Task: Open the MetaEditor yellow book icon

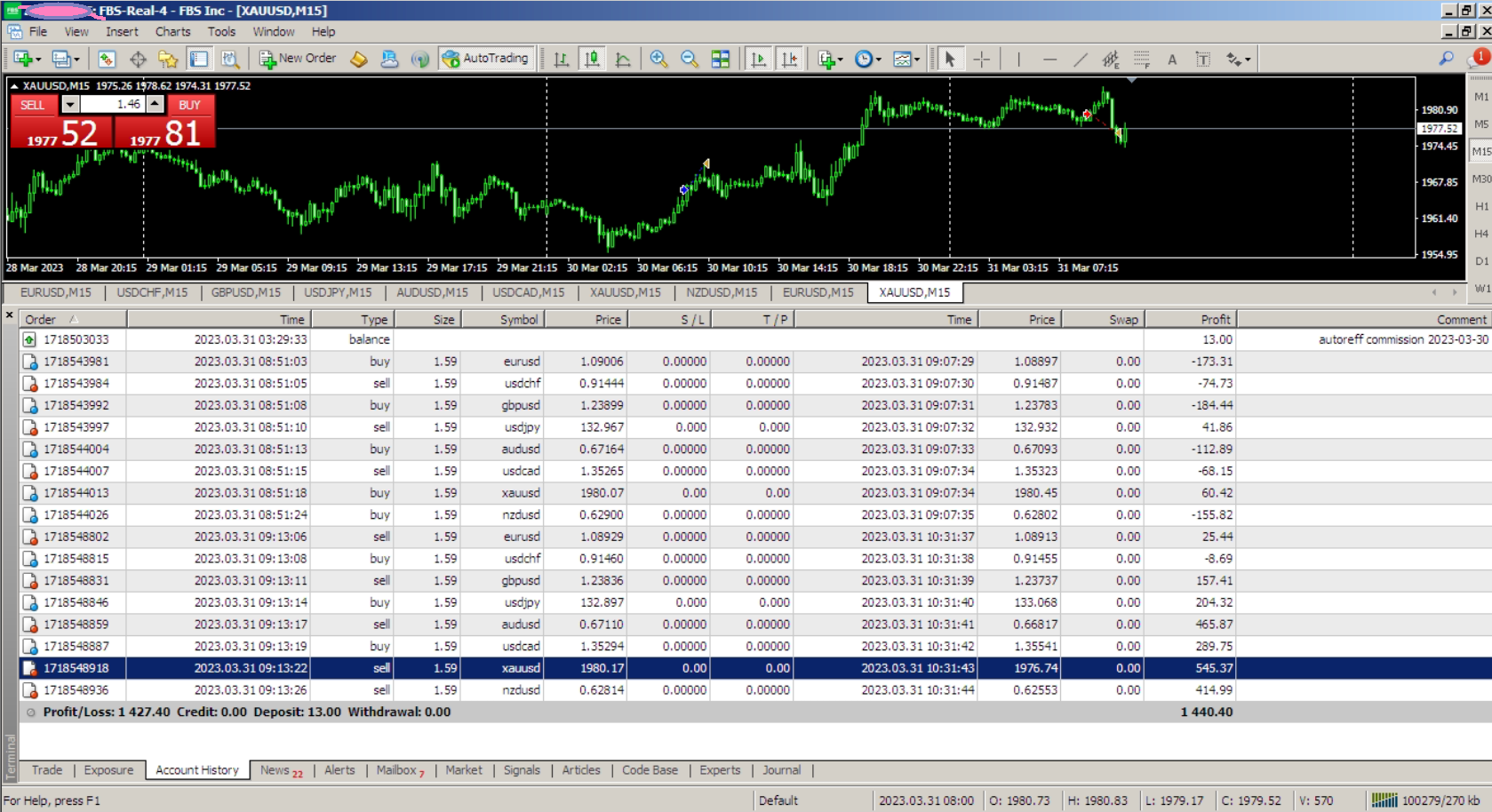Action: tap(359, 59)
